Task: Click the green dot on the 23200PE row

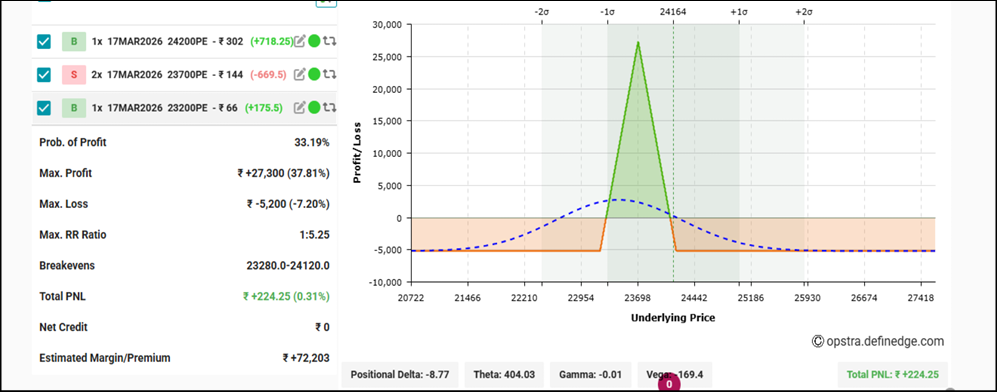Action: click(x=314, y=107)
